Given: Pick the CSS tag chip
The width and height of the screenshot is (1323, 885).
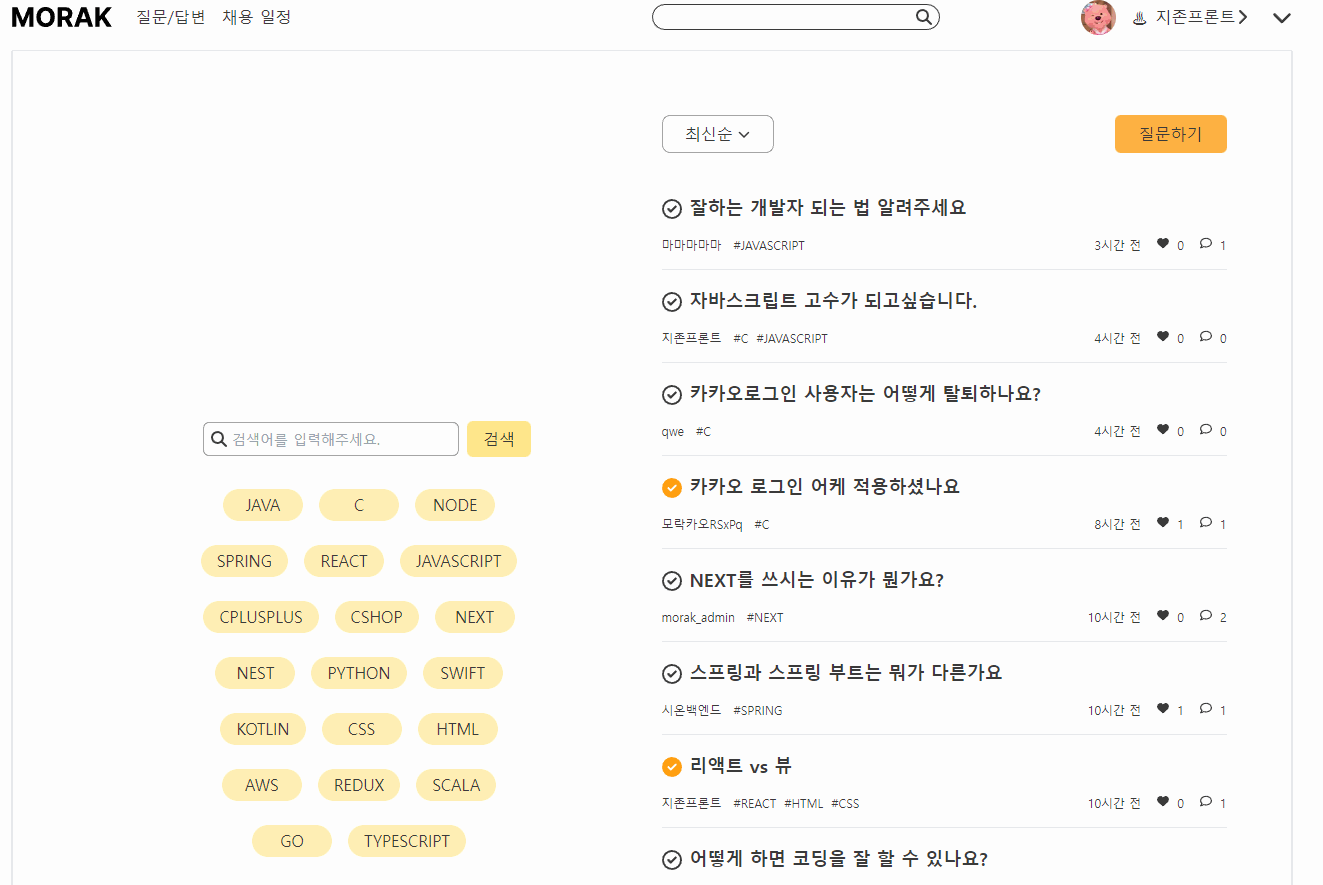Looking at the screenshot, I should click(x=362, y=729).
